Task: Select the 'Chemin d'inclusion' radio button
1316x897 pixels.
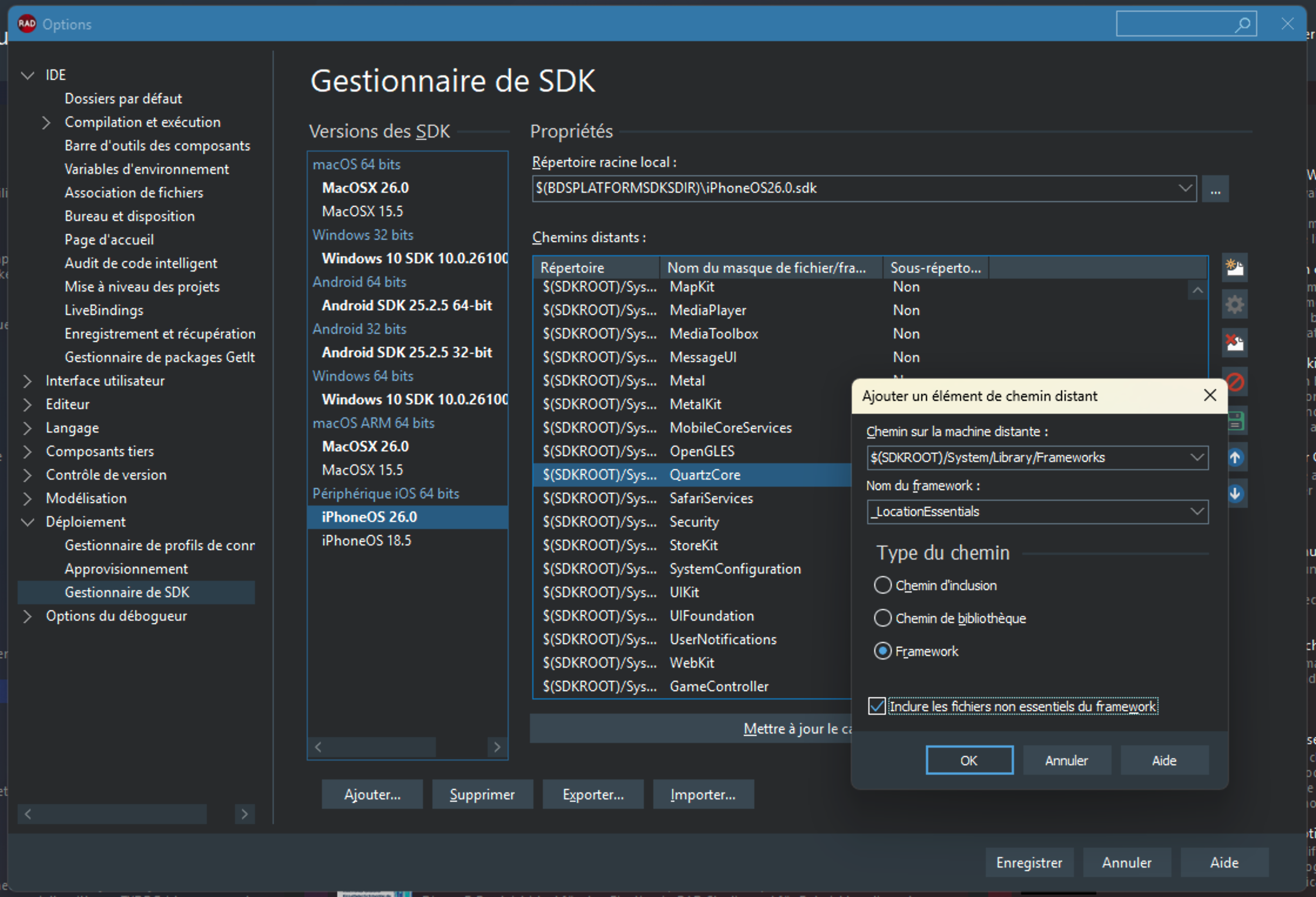Action: pyautogui.click(x=882, y=585)
